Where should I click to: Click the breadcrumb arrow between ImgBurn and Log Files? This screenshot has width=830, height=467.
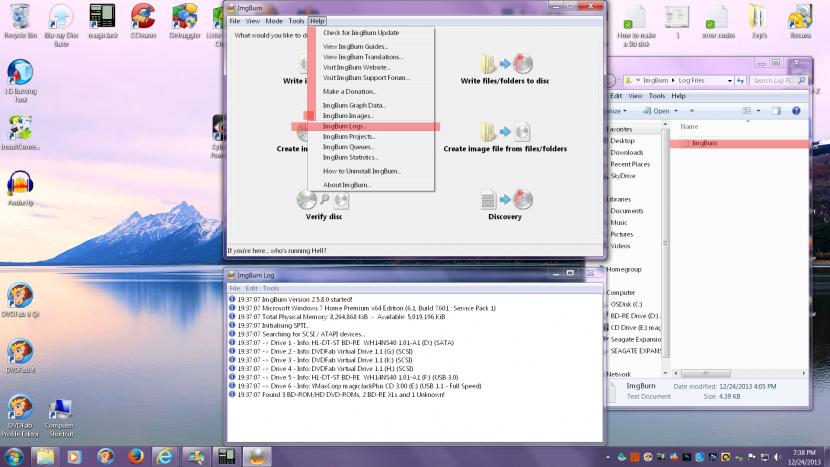[673, 80]
